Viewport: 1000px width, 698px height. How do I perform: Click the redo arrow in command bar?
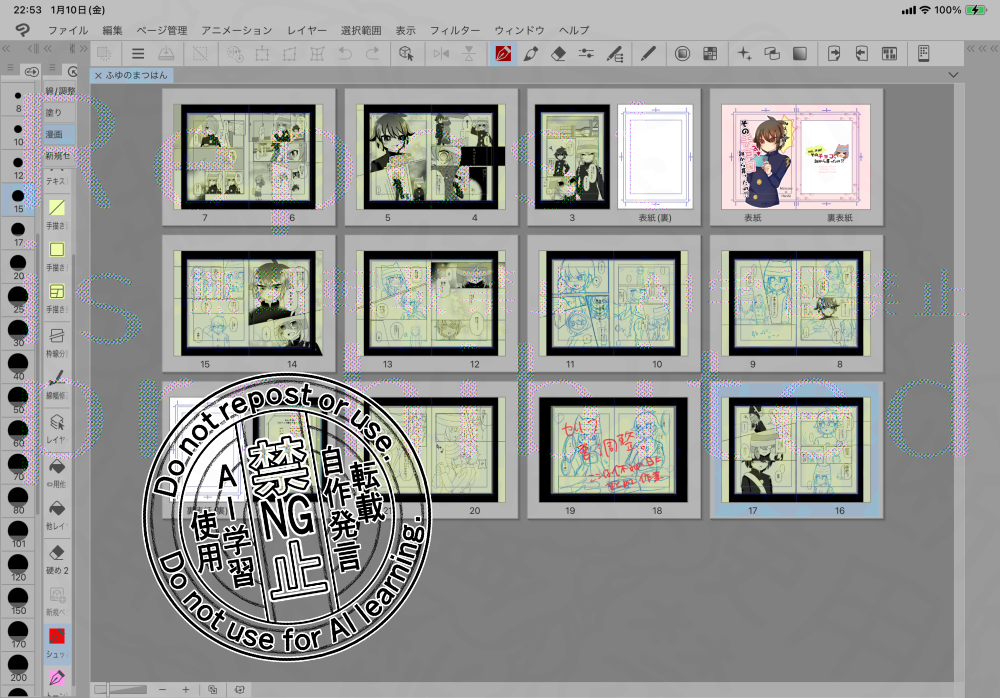point(372,54)
